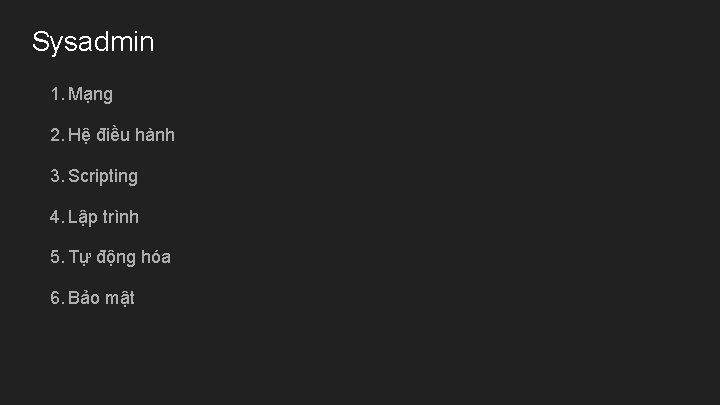720x405 pixels.
Task: Click the Sysadmin slide title
Action: pos(93,43)
